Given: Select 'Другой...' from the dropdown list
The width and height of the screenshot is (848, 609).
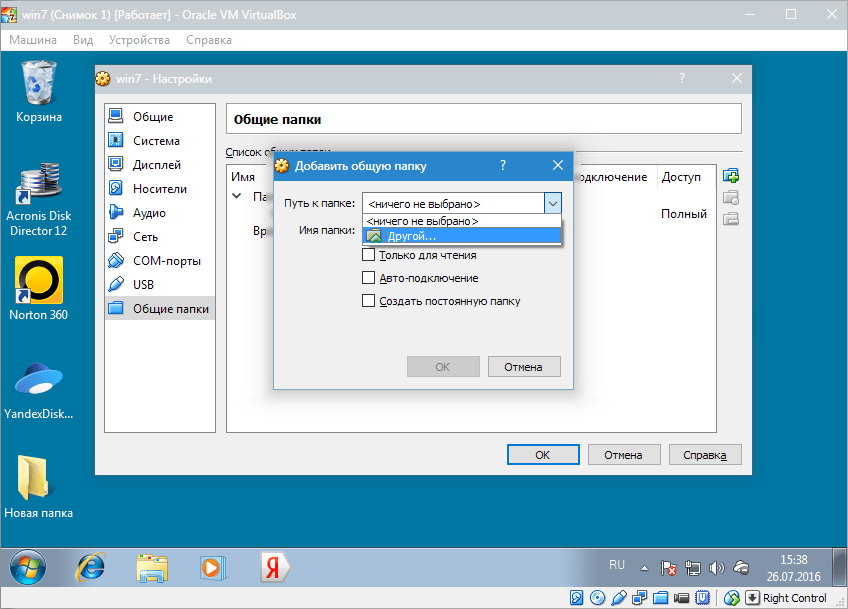Looking at the screenshot, I should [411, 236].
